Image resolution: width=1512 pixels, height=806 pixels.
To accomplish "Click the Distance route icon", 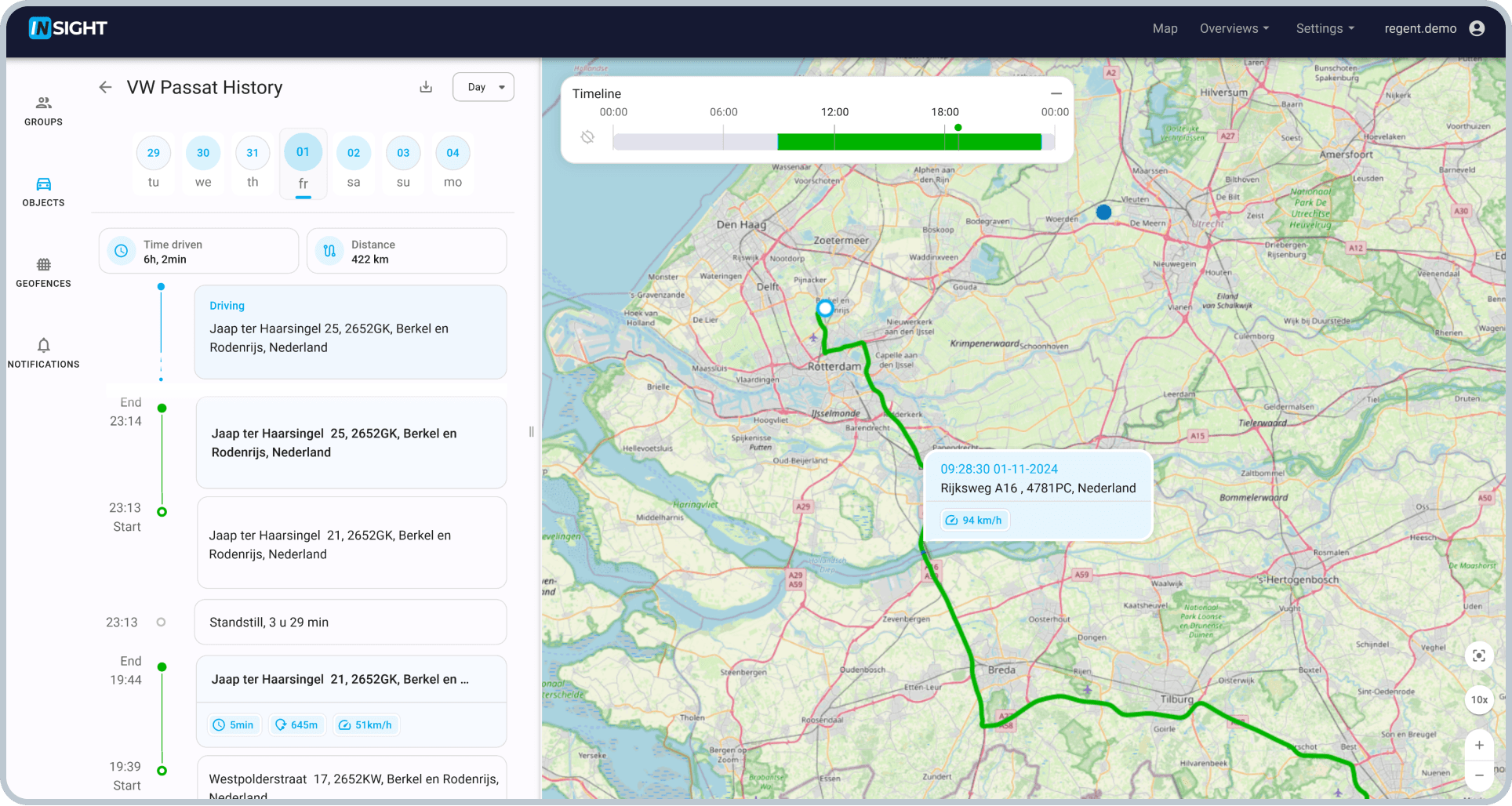I will pyautogui.click(x=329, y=251).
